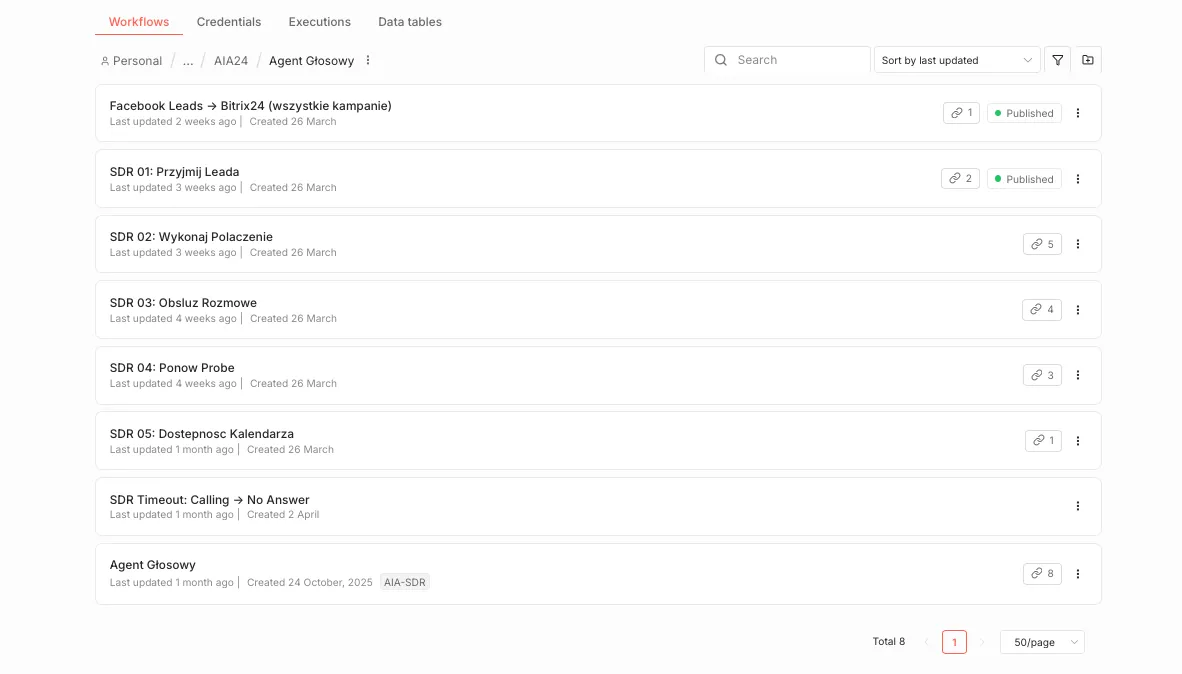
Task: Click the add folder icon
Action: pos(1088,60)
